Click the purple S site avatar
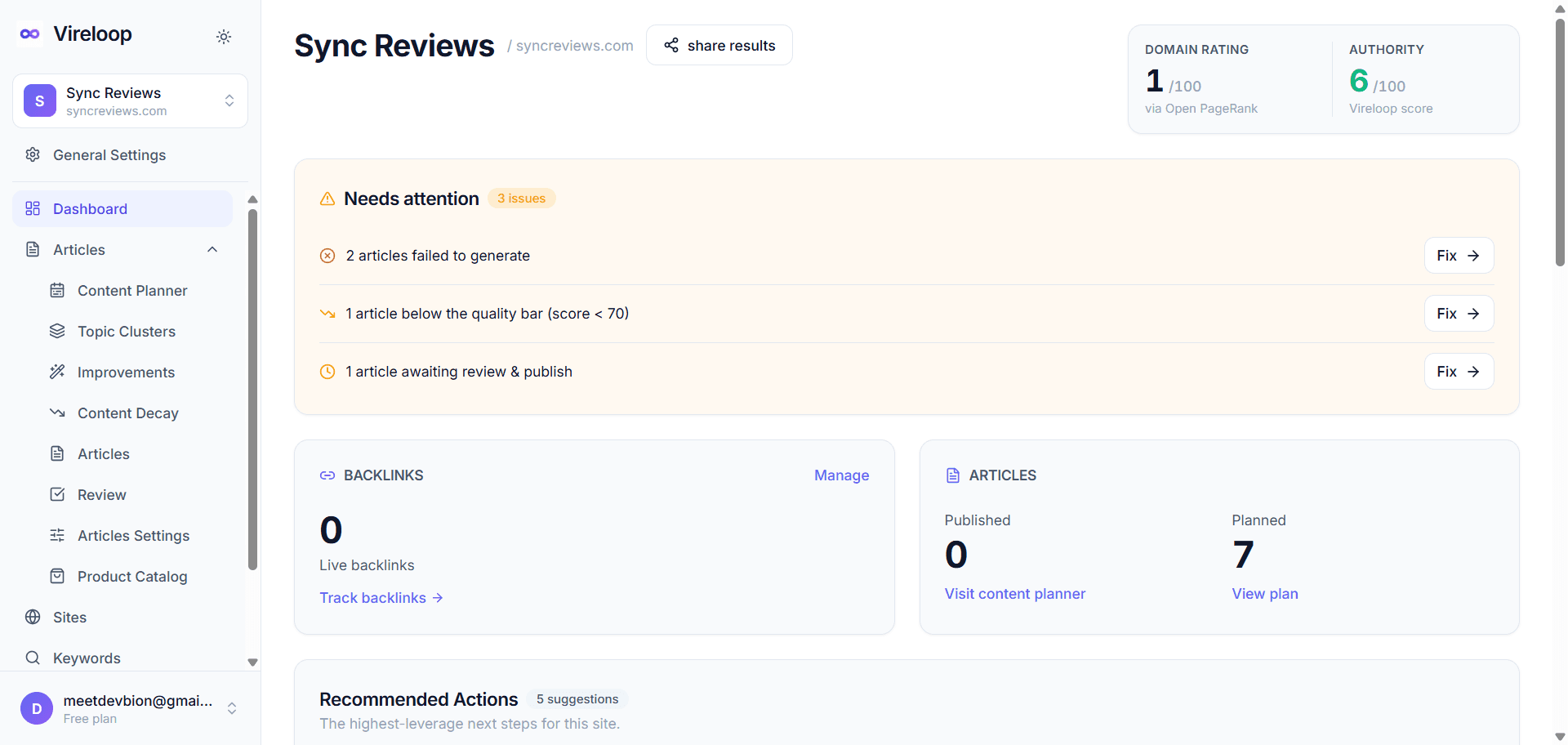This screenshot has width=1568, height=745. (40, 100)
